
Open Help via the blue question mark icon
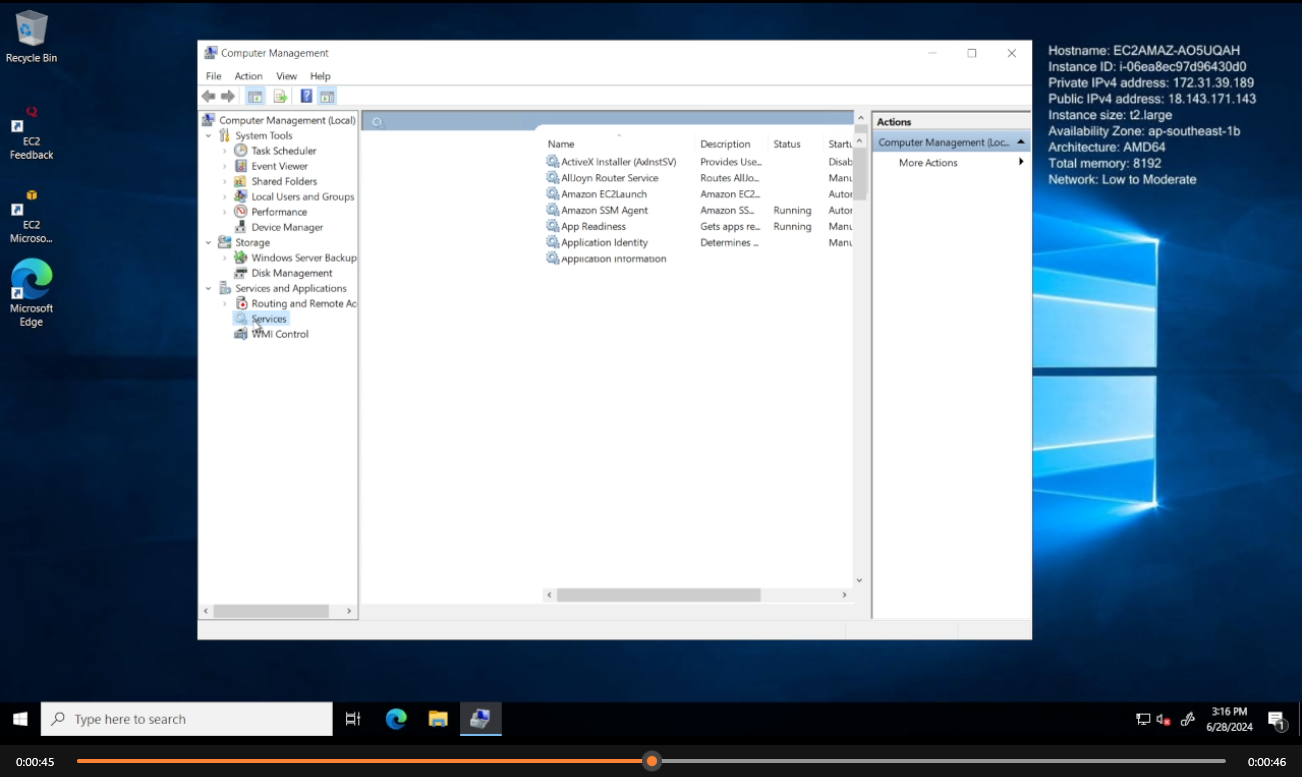[x=306, y=96]
